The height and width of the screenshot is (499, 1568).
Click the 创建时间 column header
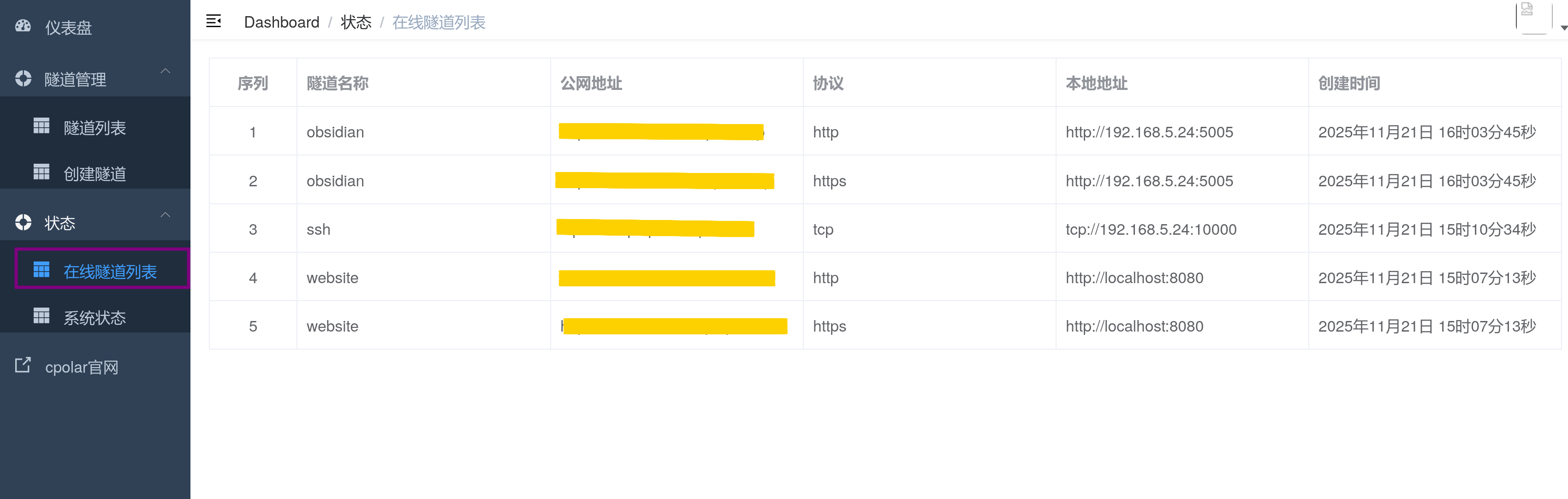[1349, 83]
